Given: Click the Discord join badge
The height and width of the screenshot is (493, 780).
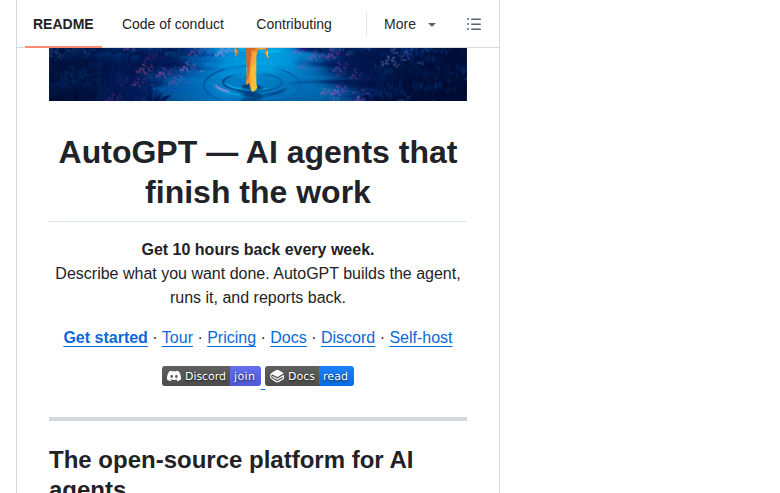Looking at the screenshot, I should pyautogui.click(x=211, y=376).
